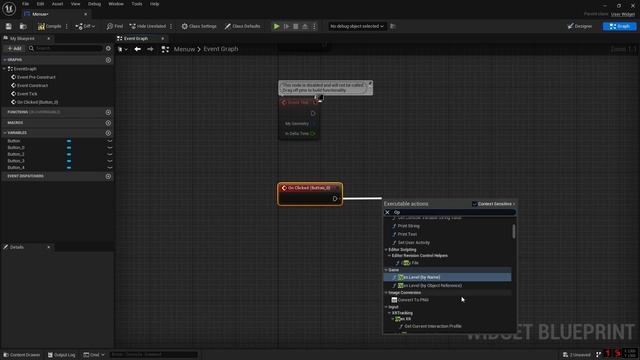This screenshot has width=640, height=360.
Task: Click the Eject button in play controls
Action: tap(305, 26)
